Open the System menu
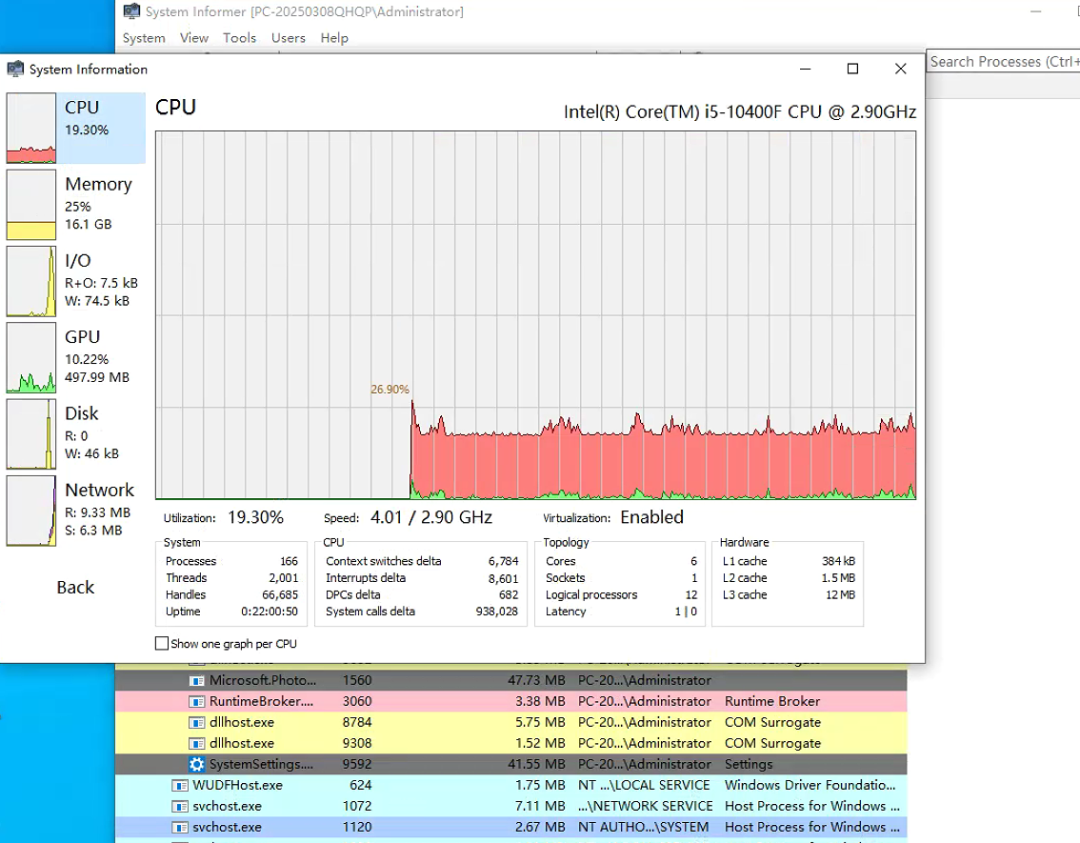This screenshot has height=843, width=1080. (x=144, y=38)
